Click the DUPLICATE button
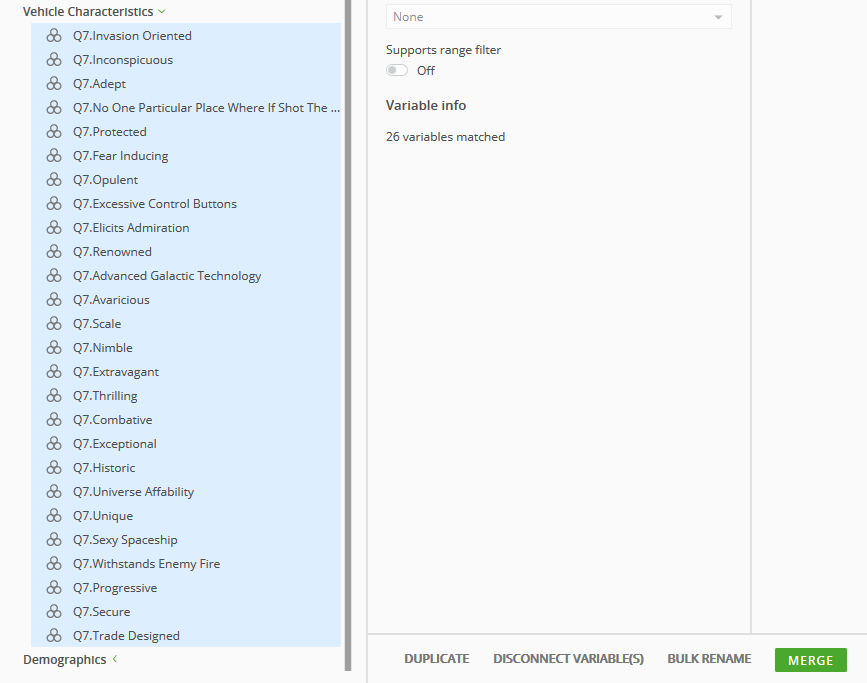 coord(437,659)
